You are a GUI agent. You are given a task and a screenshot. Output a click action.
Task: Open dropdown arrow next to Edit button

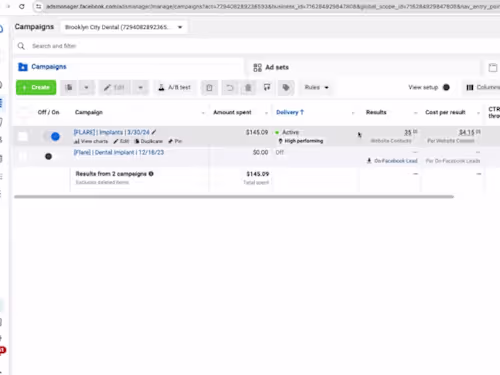[140, 87]
